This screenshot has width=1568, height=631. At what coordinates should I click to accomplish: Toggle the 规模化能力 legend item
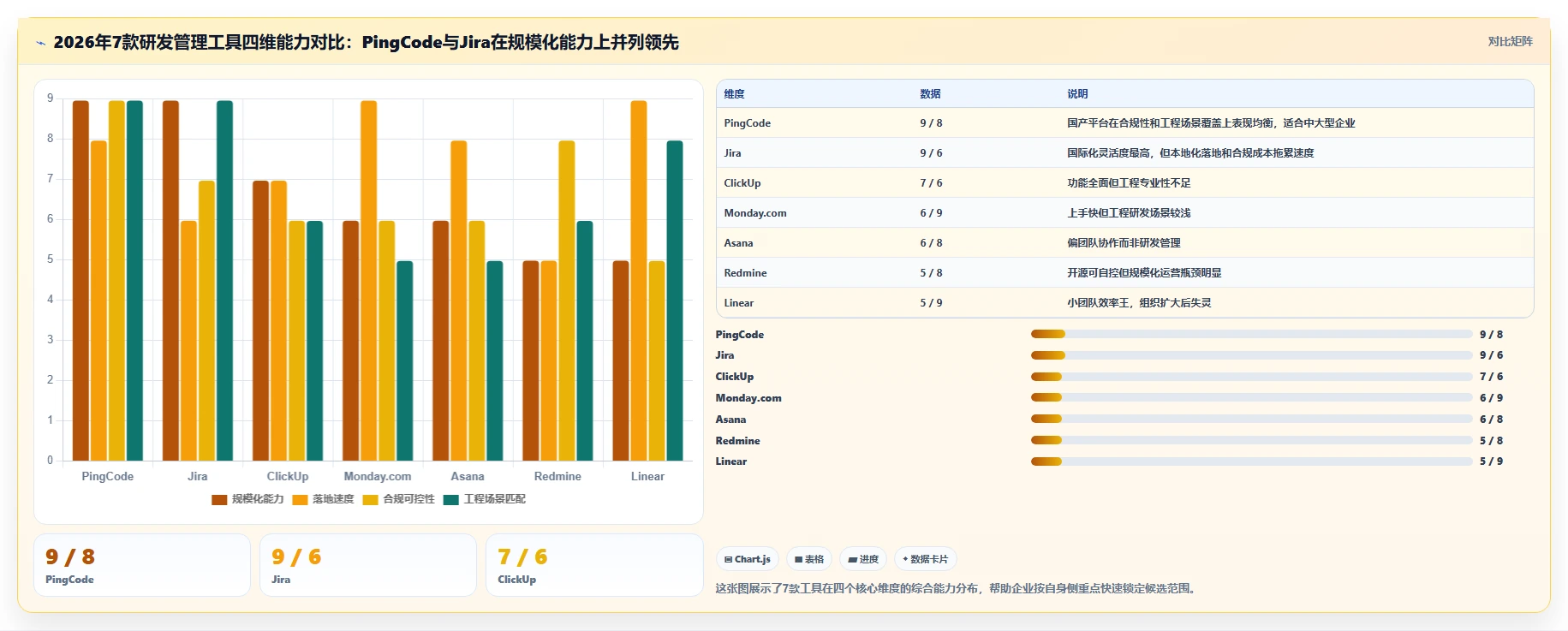tap(247, 499)
